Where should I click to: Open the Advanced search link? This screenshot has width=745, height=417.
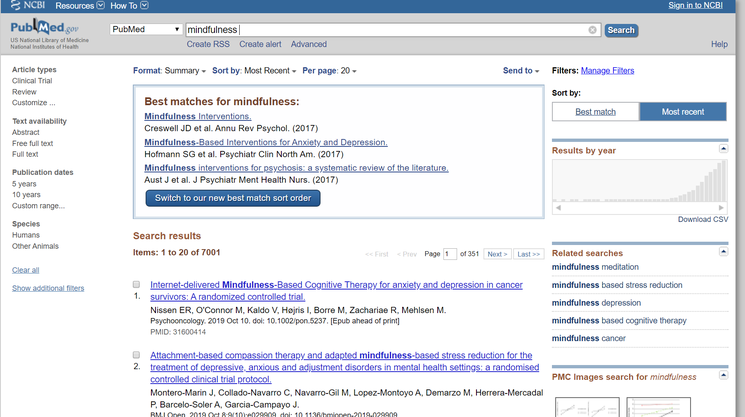(308, 44)
